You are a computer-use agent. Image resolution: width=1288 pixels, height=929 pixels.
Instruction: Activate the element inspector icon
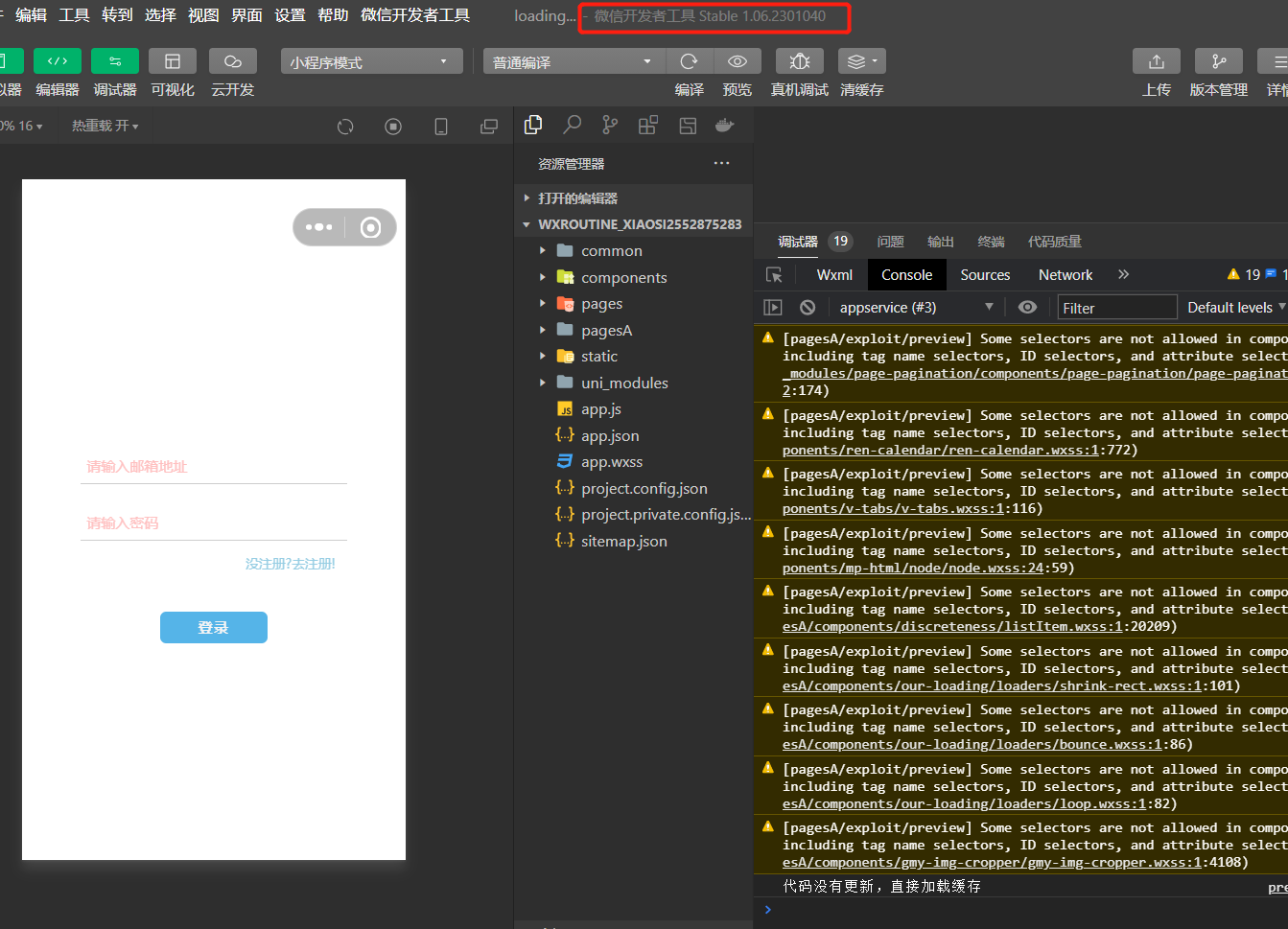tap(774, 275)
